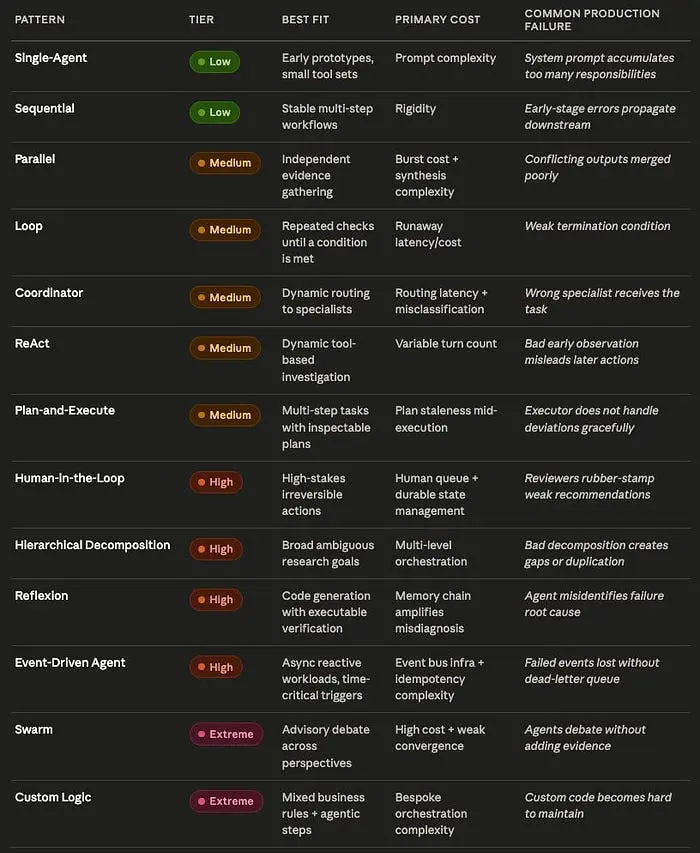700x853 pixels.
Task: Select the COMMON PRODUCTION FAILURE header
Action: 592,20
